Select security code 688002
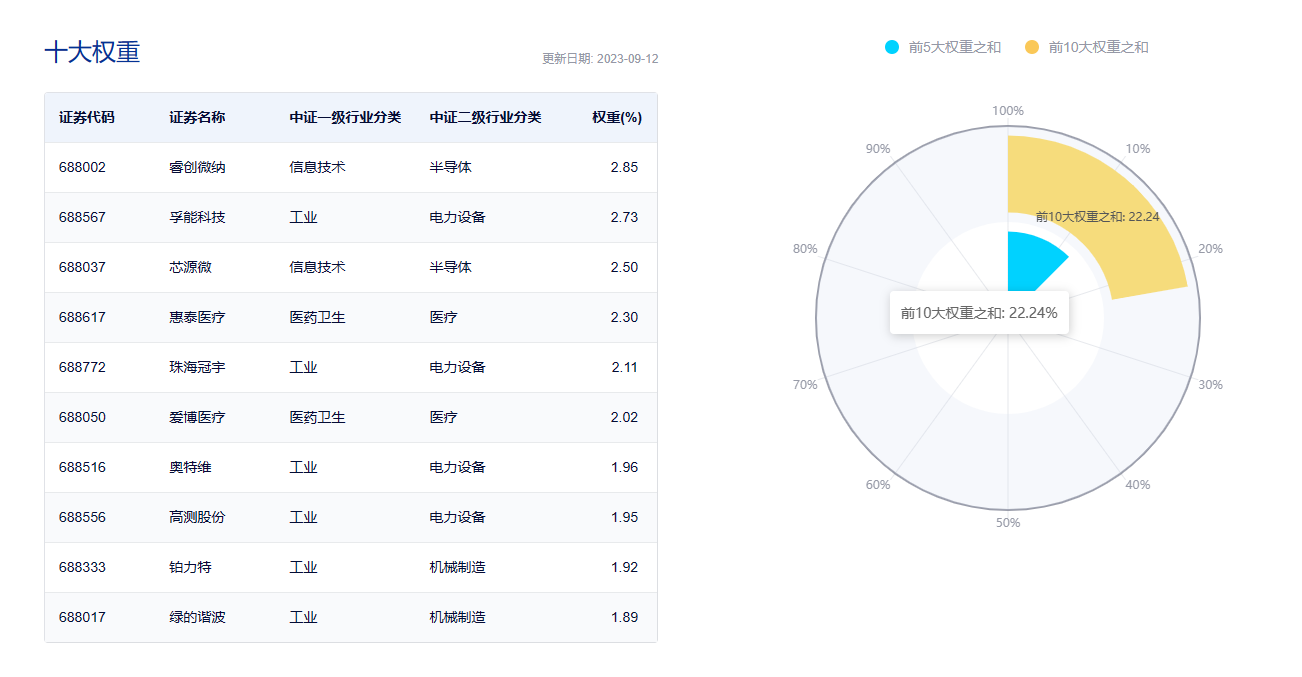This screenshot has width=1302, height=677. pyautogui.click(x=82, y=167)
